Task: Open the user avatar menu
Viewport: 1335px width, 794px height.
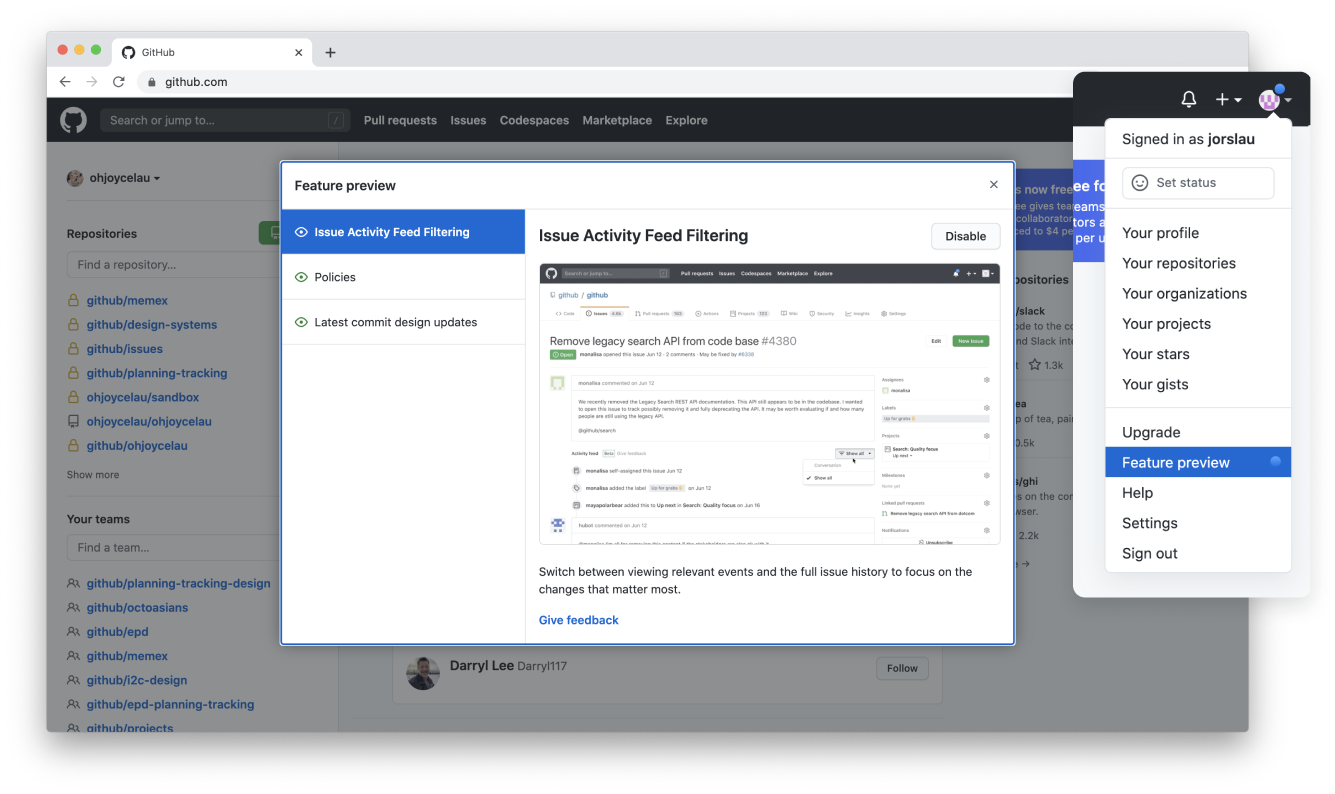Action: [x=1275, y=99]
